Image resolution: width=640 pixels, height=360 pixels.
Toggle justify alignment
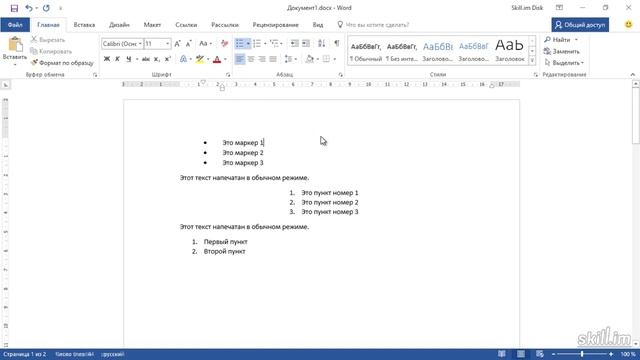[273, 59]
